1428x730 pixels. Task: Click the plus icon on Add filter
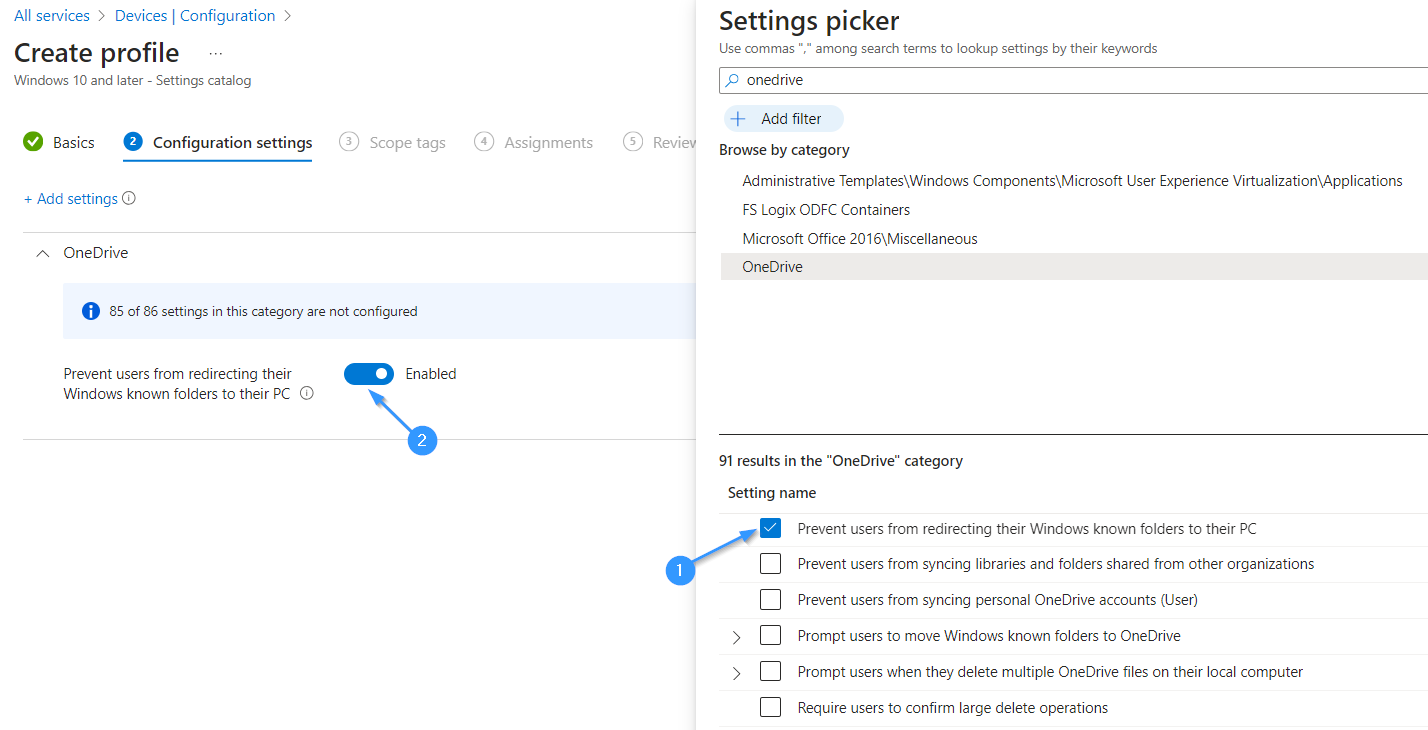[738, 118]
